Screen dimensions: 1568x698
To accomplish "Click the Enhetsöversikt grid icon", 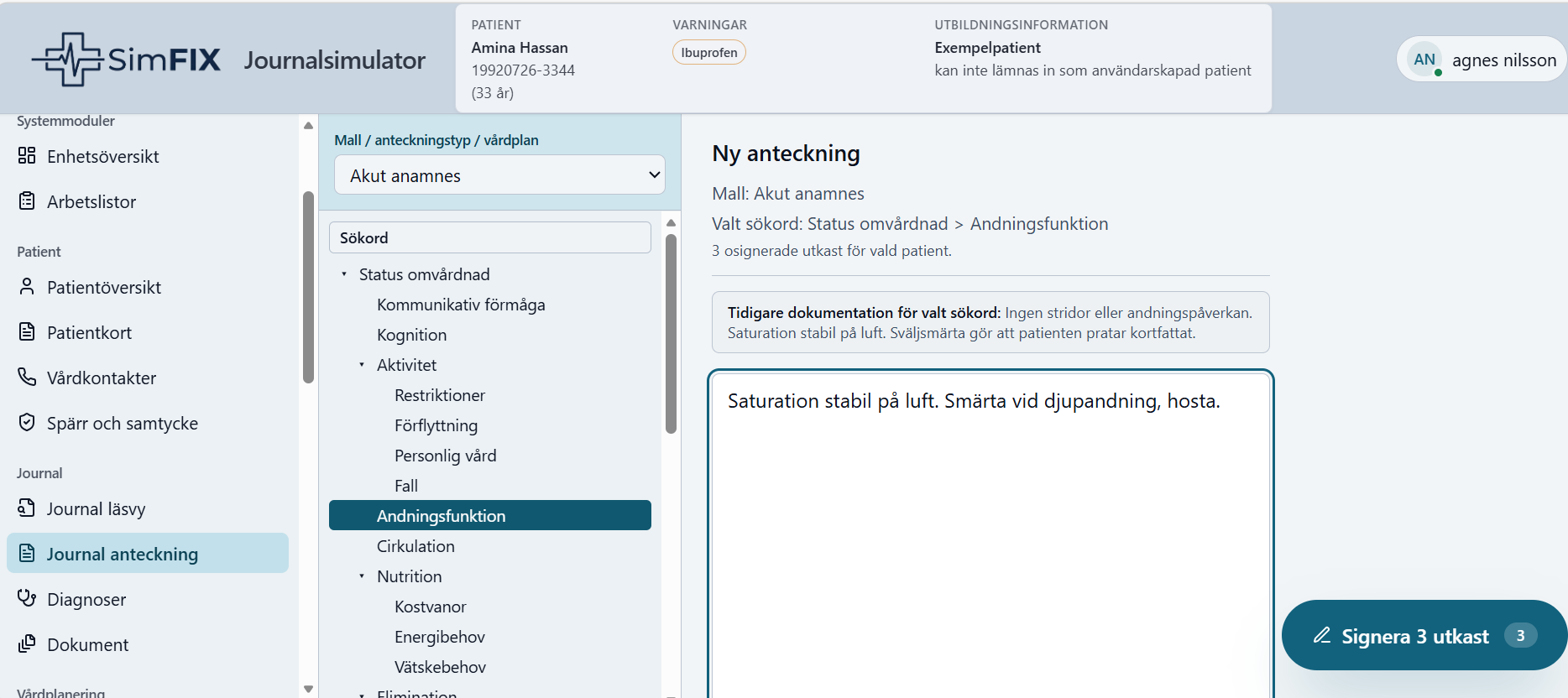I will 27,155.
